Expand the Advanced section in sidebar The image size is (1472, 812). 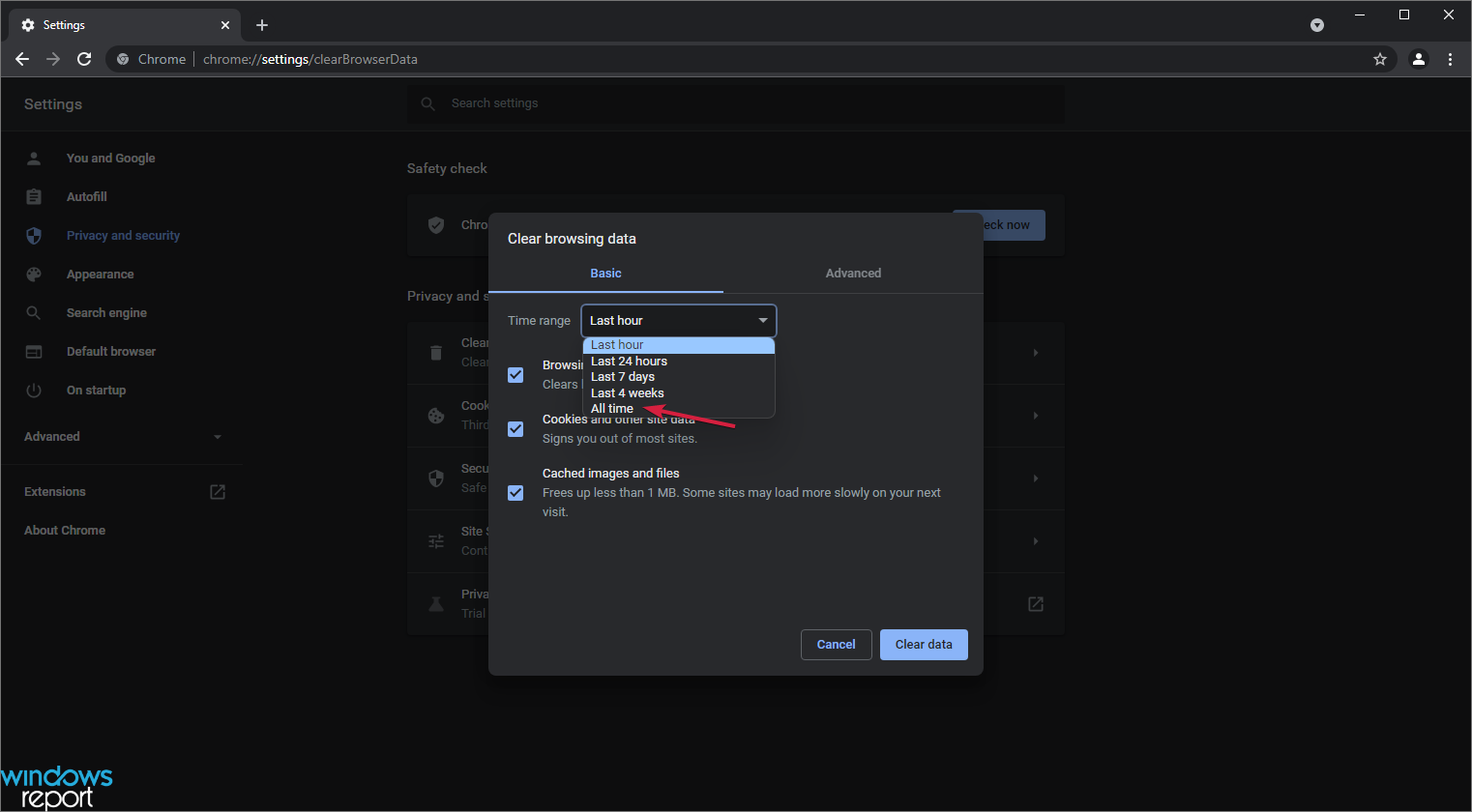123,437
